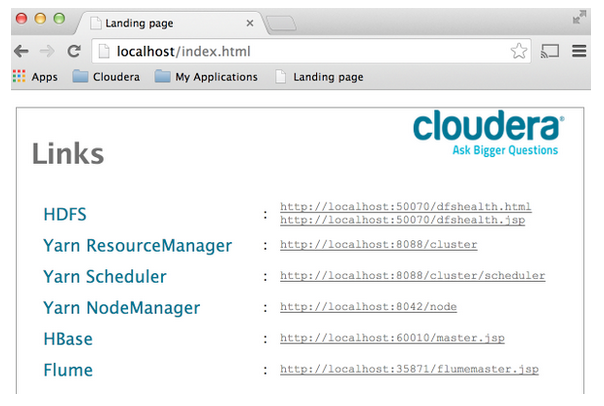The height and width of the screenshot is (406, 604).
Task: Open the dfshealth.jsp HDFS link
Action: click(x=402, y=219)
